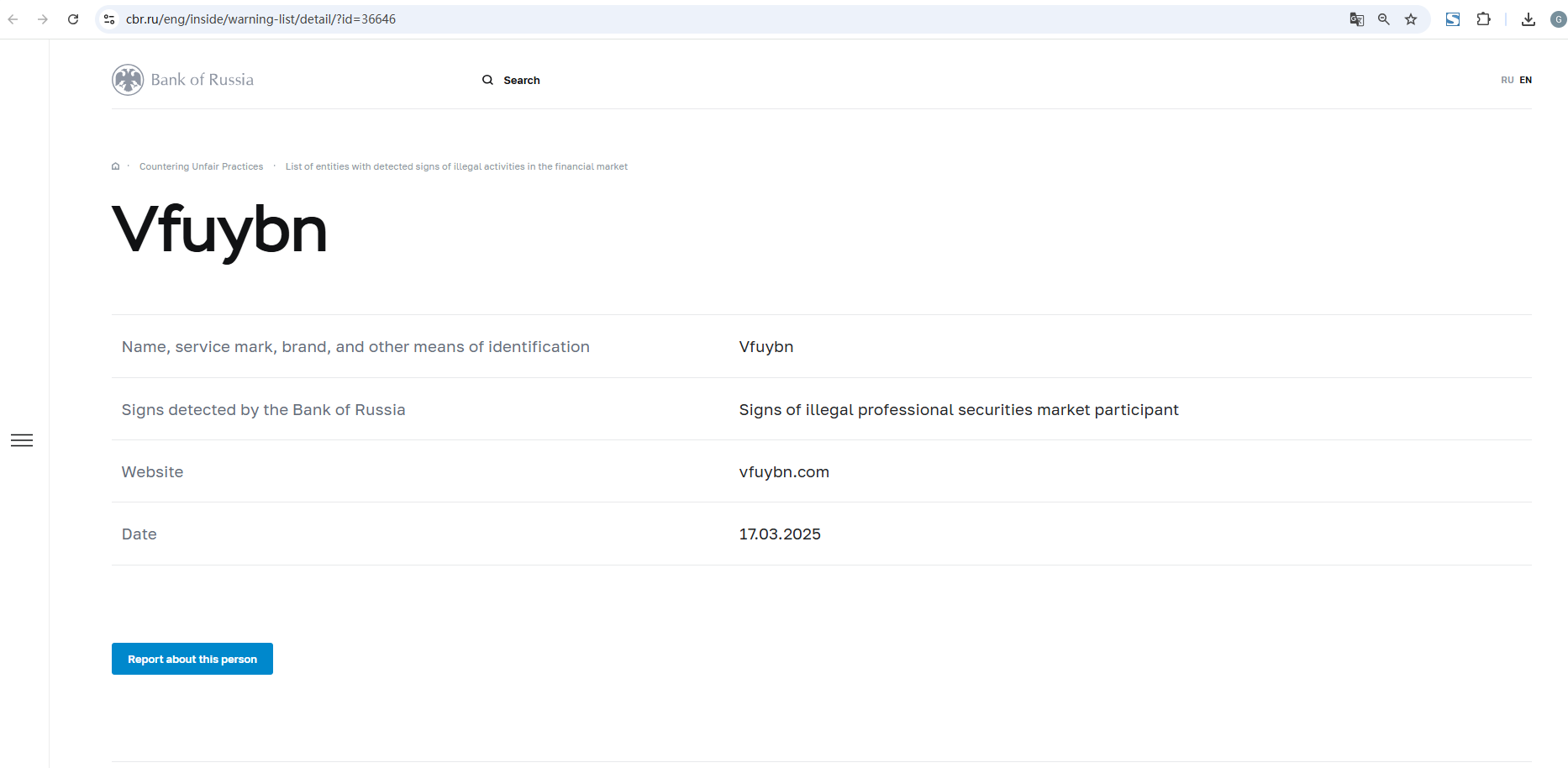Open site information icon in address bar

[x=109, y=19]
